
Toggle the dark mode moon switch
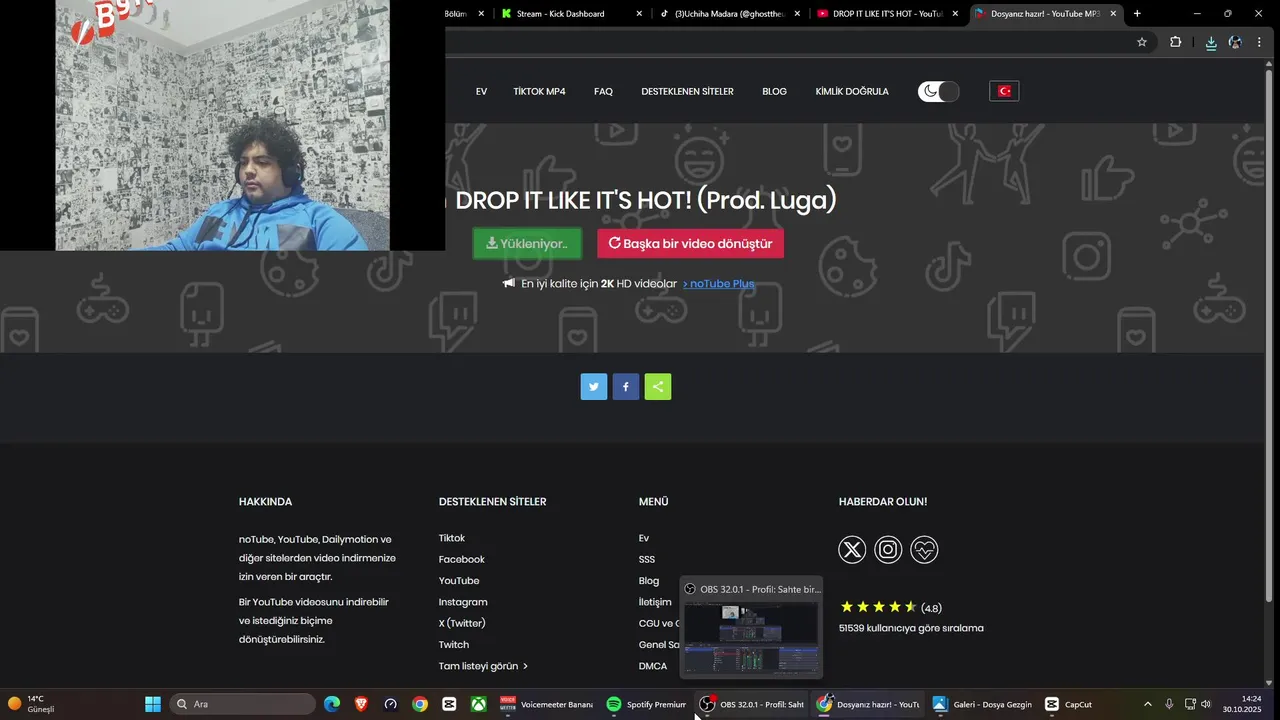tap(938, 91)
